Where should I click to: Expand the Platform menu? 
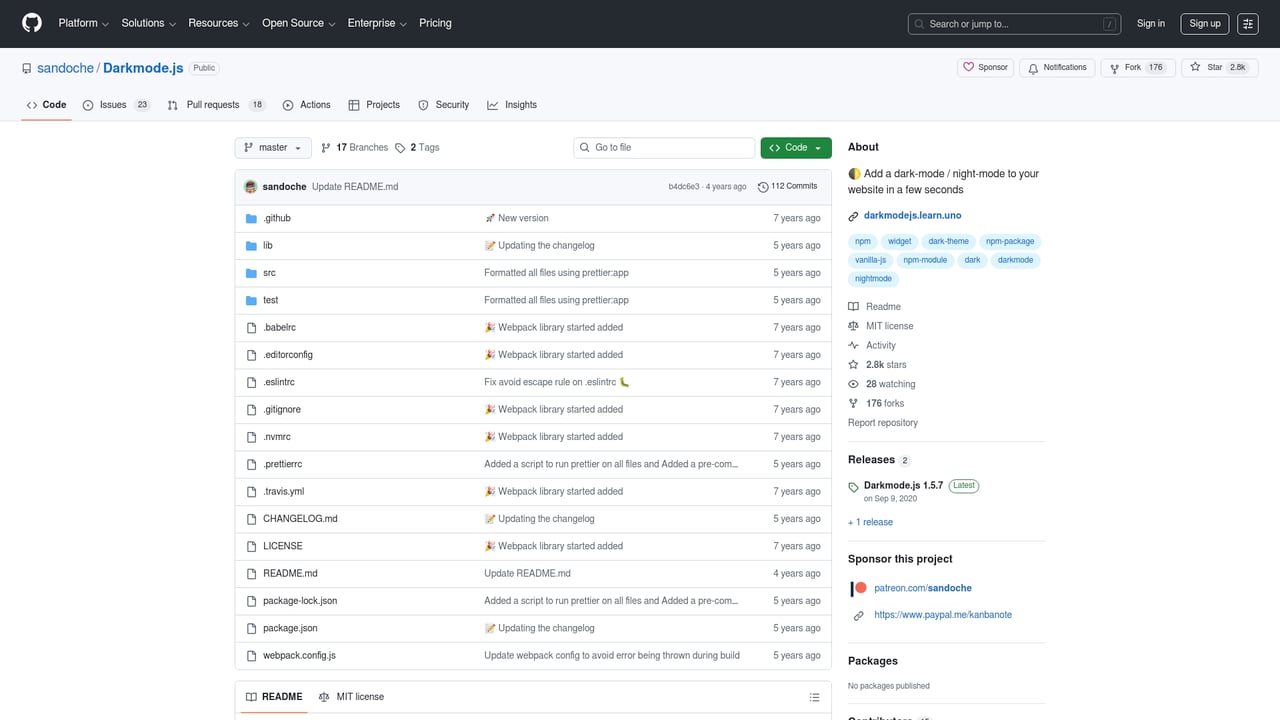click(81, 23)
